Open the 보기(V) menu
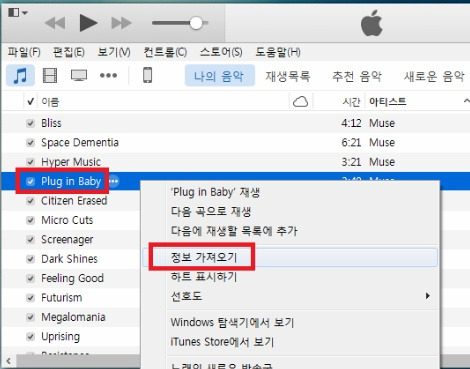This screenshot has width=470, height=369. 114,52
